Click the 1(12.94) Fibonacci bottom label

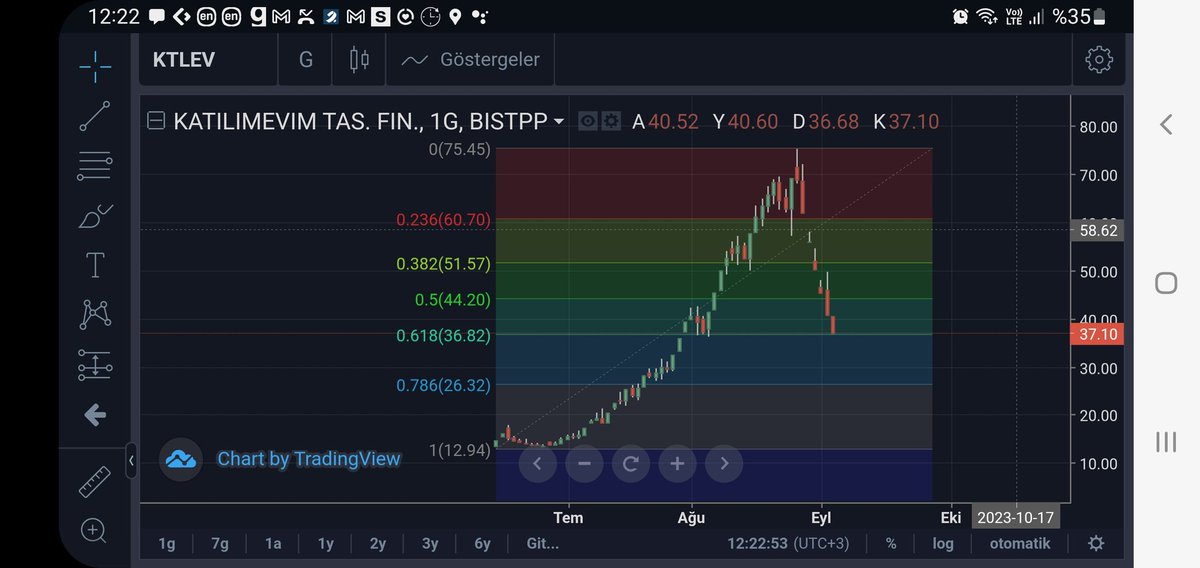pyautogui.click(x=460, y=451)
